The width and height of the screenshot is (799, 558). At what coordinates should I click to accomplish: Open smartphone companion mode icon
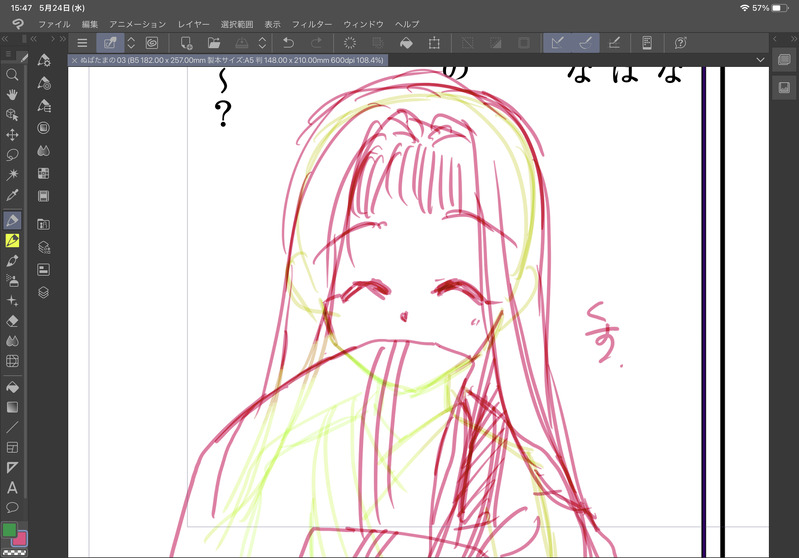click(x=647, y=43)
